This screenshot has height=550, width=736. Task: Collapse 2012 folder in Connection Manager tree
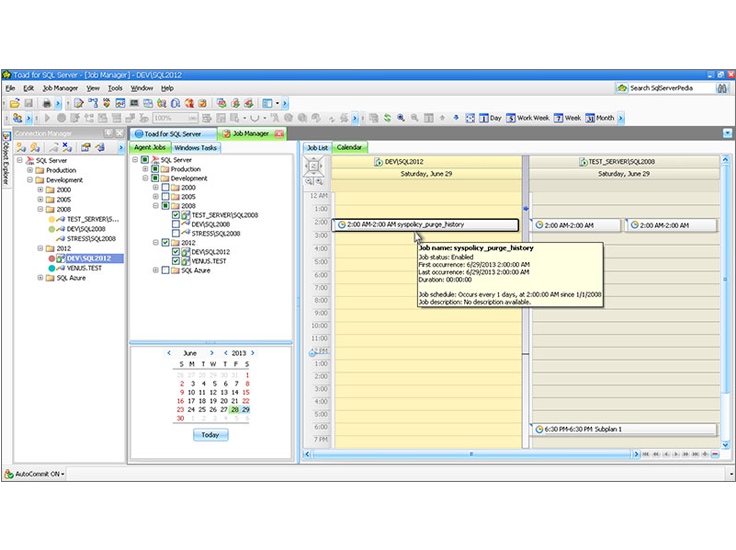(40, 248)
